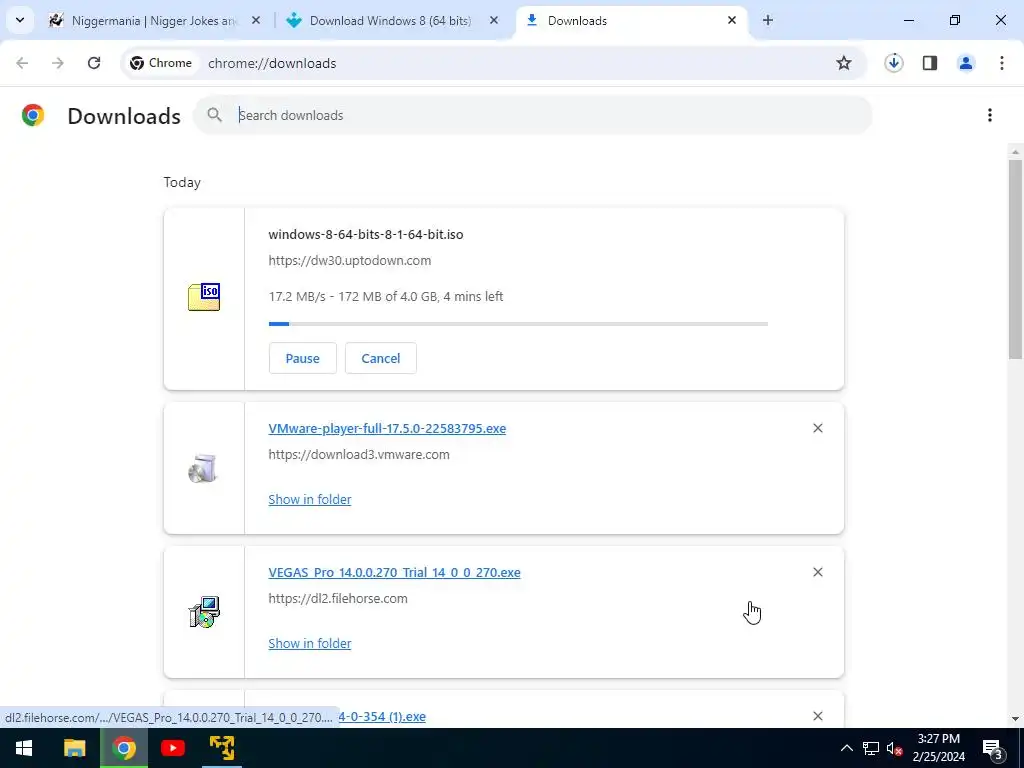
Task: Click the search magnifier icon
Action: [x=214, y=115]
